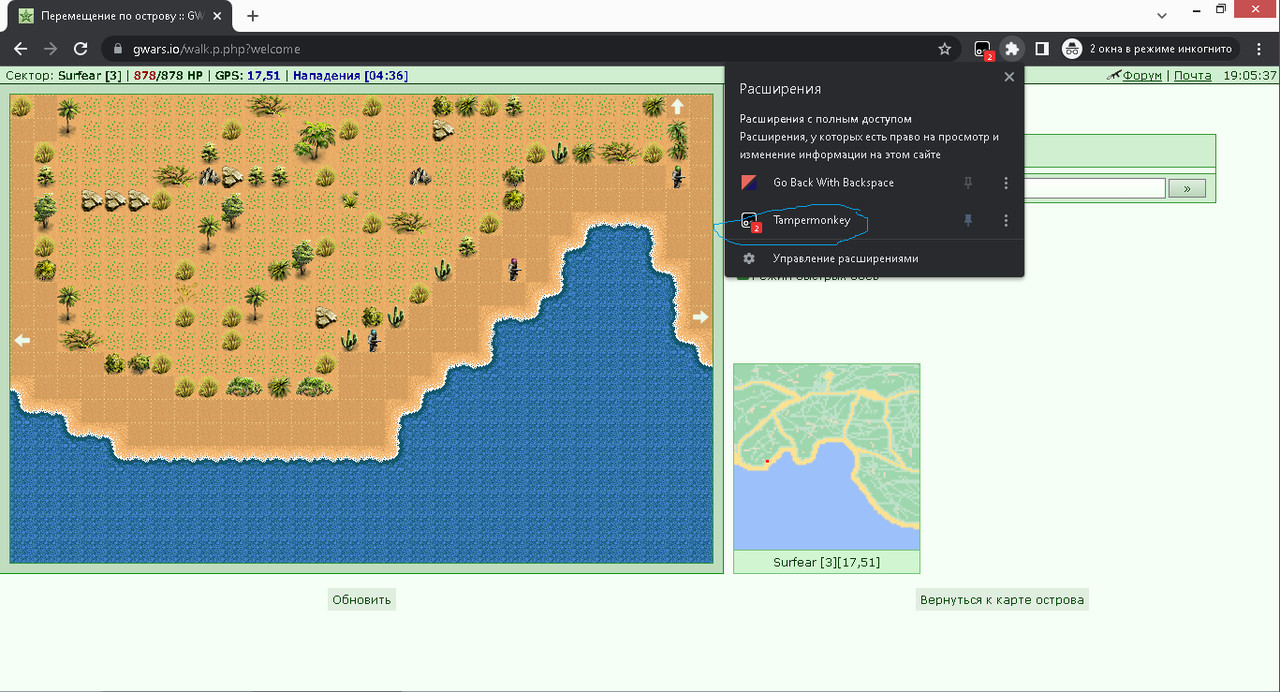The height and width of the screenshot is (692, 1280).
Task: Click the Go Back With Backspace logo icon
Action: pos(749,183)
